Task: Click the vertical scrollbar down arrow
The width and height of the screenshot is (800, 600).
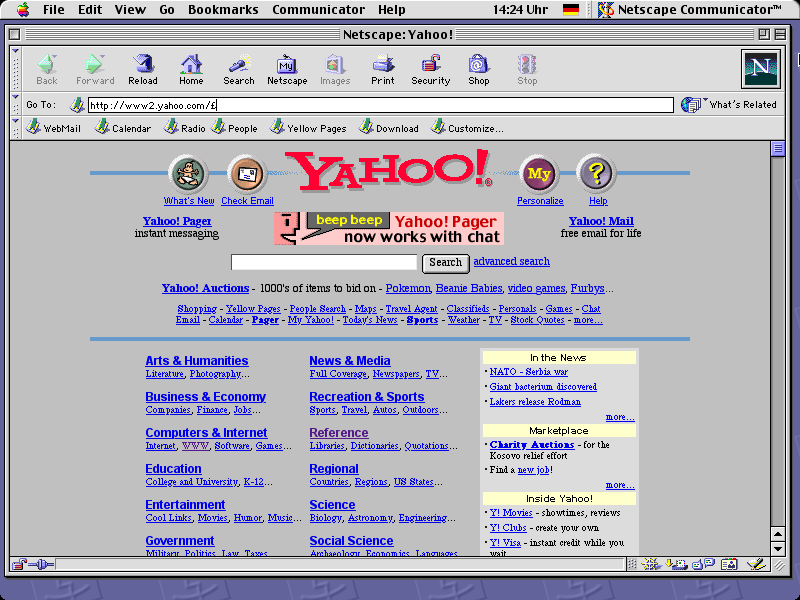Action: [778, 549]
